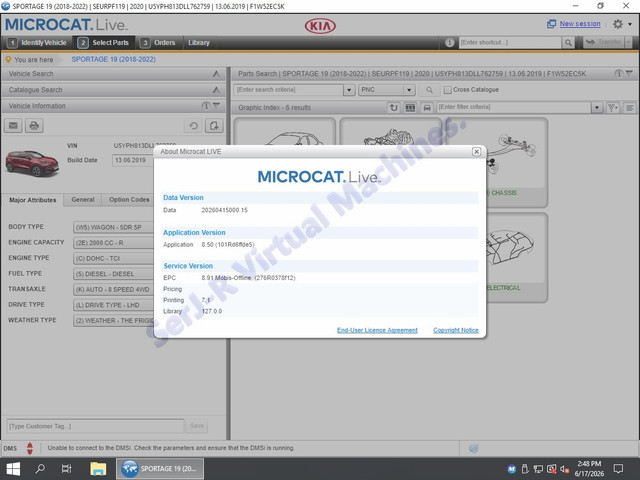Viewport: 640px width, 480px height.
Task: Open the Transfer dropdown arrow
Action: (629, 42)
